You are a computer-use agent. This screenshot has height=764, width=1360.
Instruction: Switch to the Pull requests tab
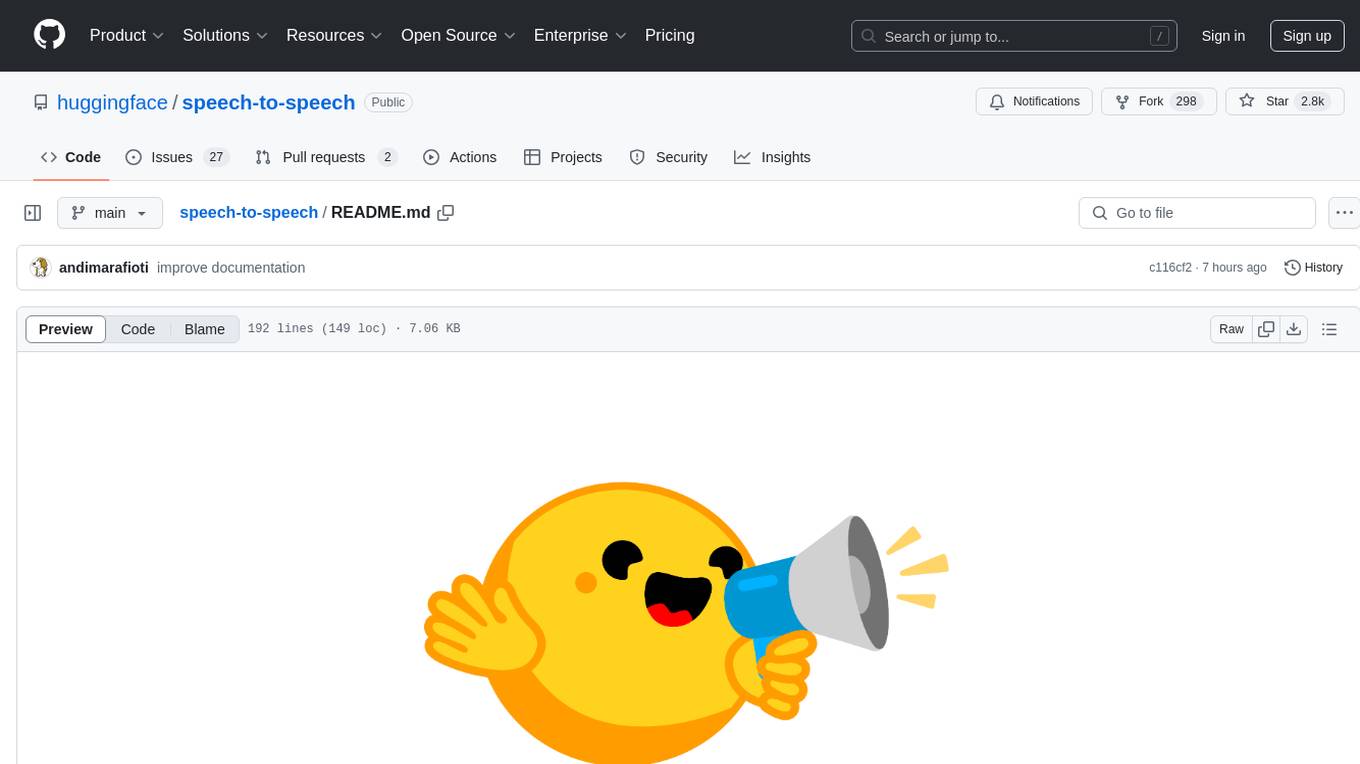(x=326, y=157)
